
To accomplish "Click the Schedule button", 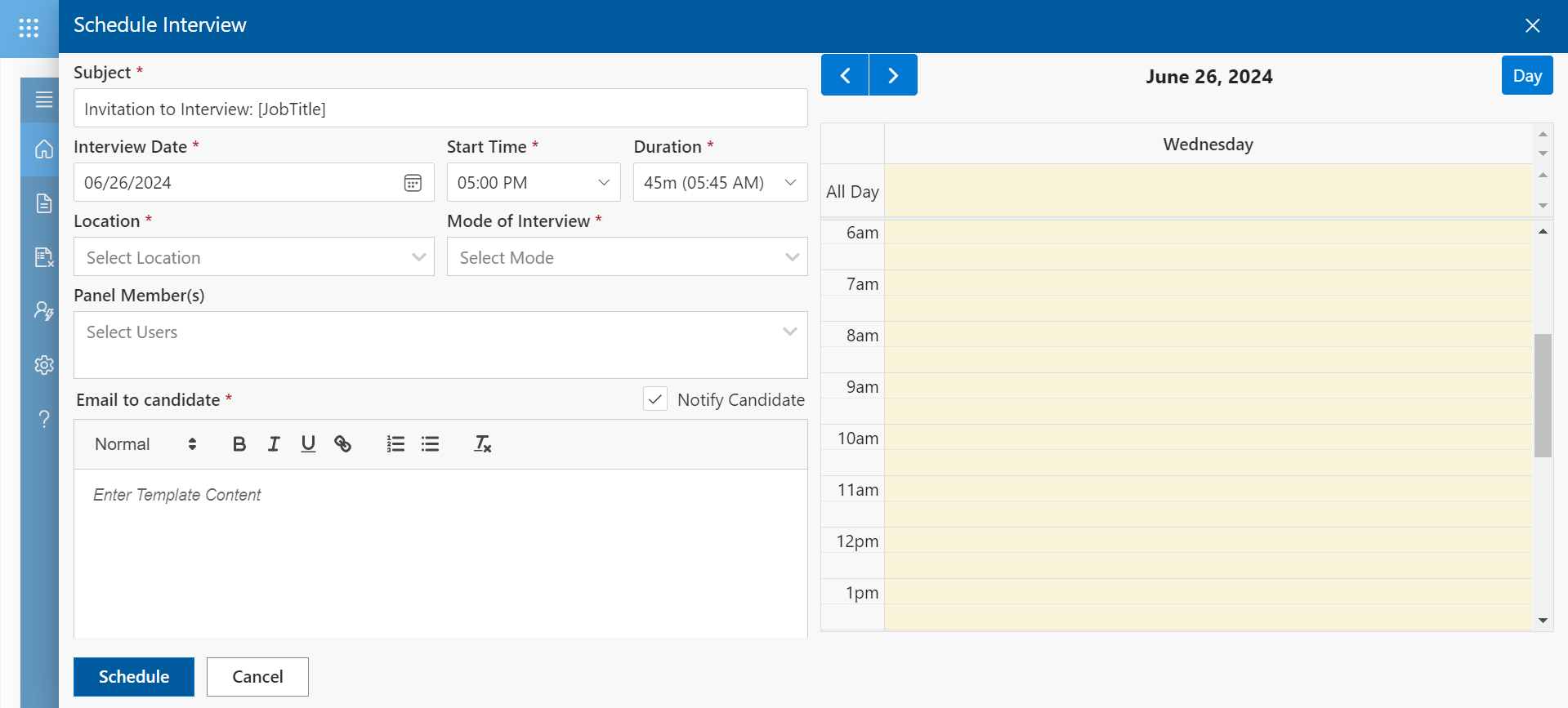I will (x=134, y=677).
